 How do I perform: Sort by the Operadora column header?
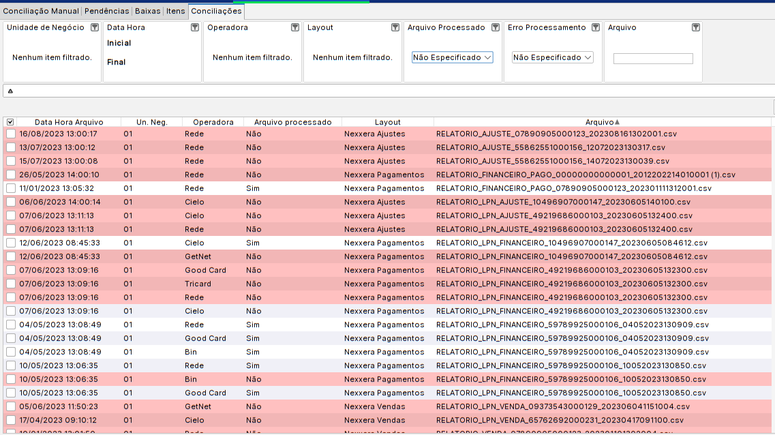pyautogui.click(x=213, y=122)
